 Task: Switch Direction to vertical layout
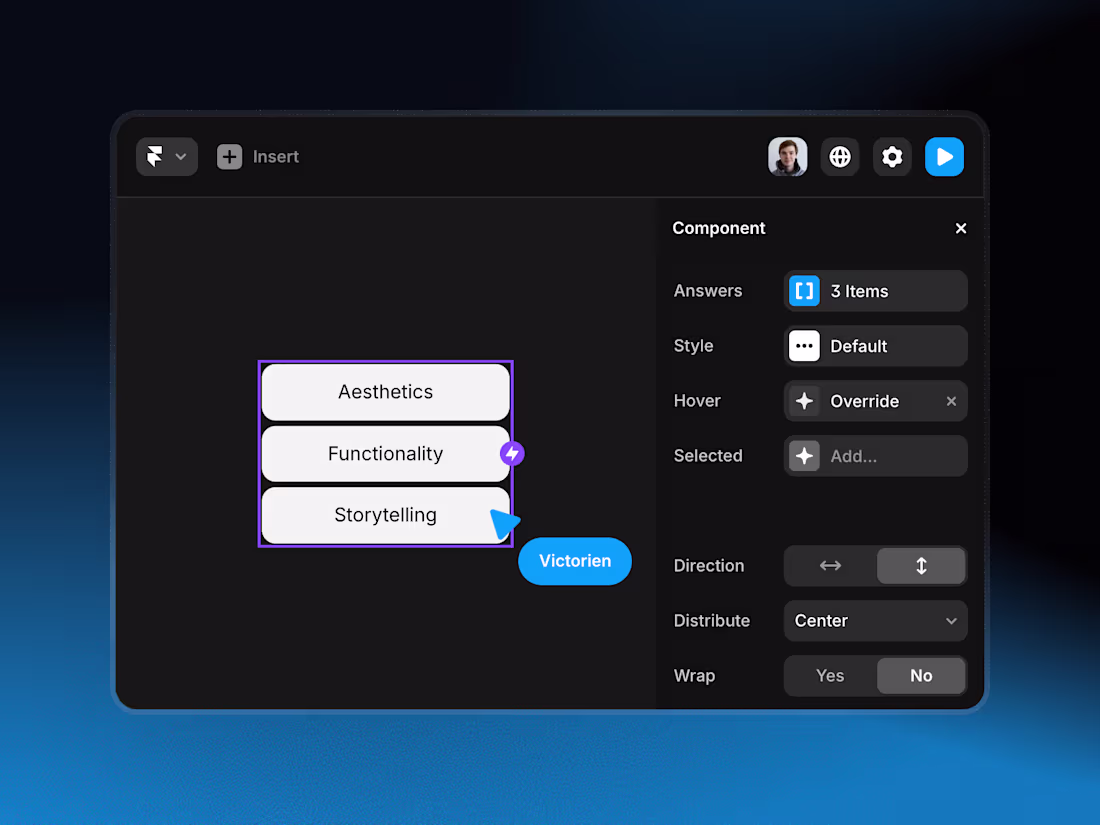(x=921, y=565)
